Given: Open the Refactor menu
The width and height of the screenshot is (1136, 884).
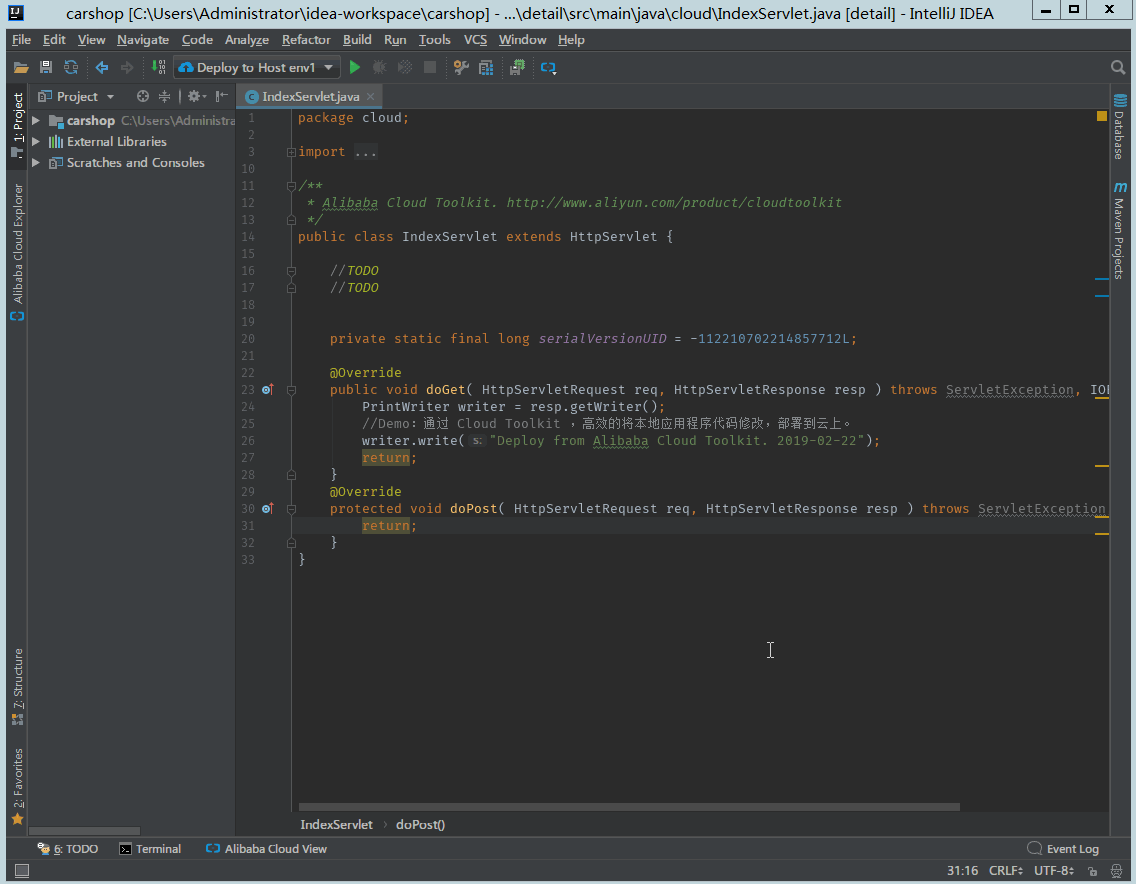Looking at the screenshot, I should click(x=306, y=40).
